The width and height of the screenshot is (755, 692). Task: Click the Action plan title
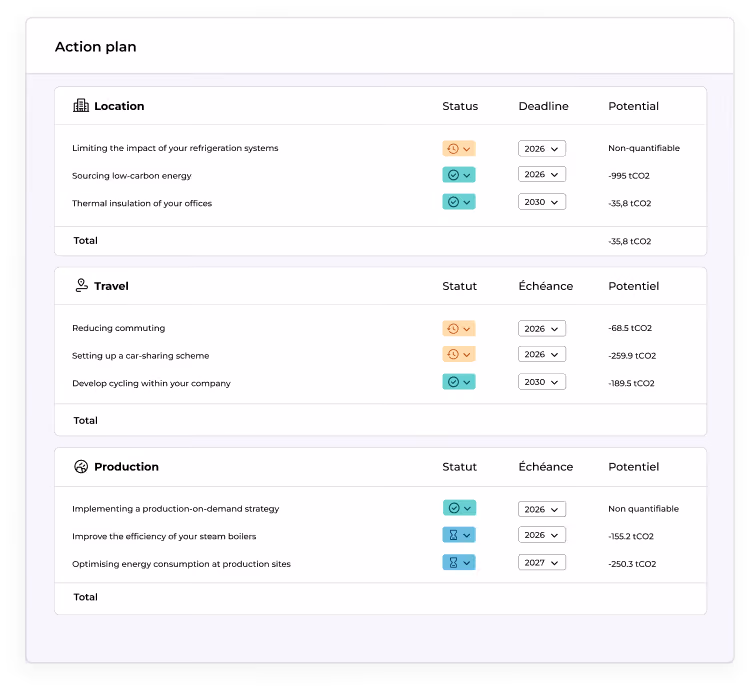[95, 47]
